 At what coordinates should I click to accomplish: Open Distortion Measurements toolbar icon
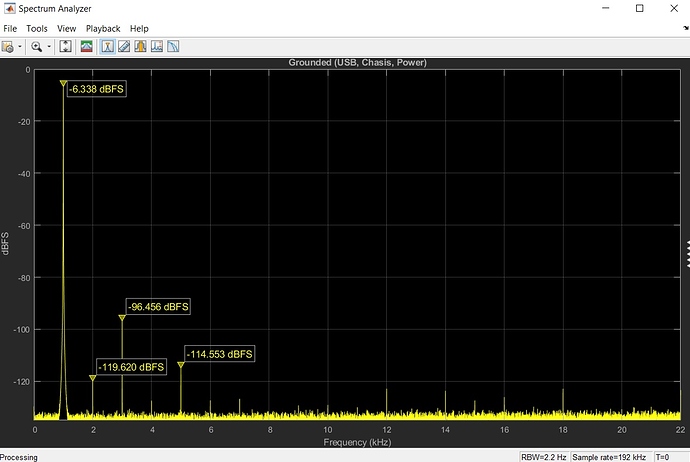(157, 46)
